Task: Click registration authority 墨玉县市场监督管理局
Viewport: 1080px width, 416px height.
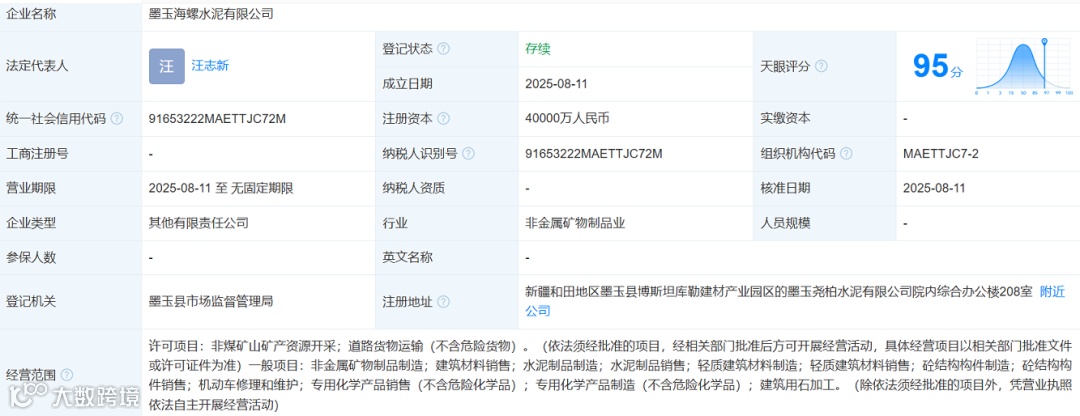Action: click(211, 302)
